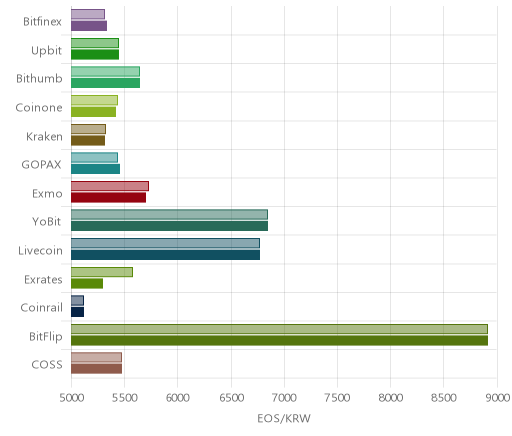
Task: Select the dark navy Coinrail bar
Action: (77, 312)
